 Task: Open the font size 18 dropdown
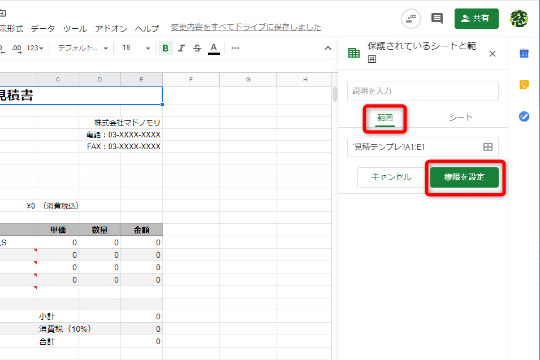tap(136, 48)
